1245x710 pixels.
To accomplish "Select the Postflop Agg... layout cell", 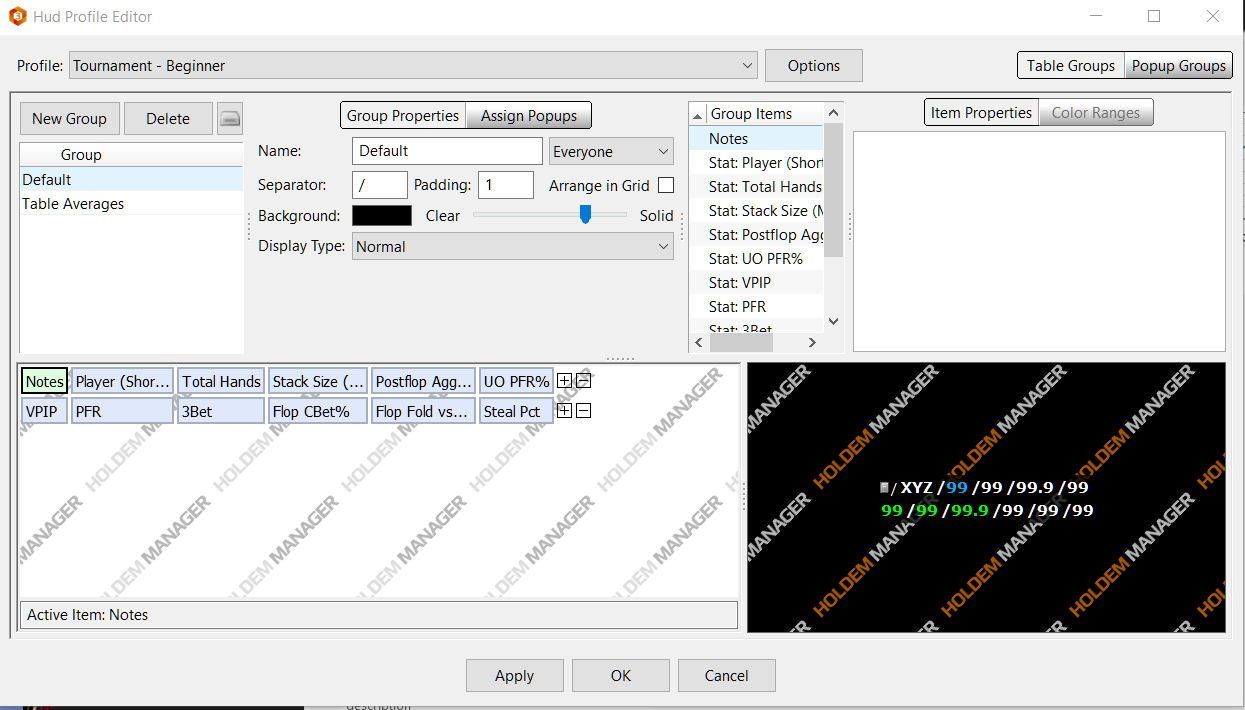I will pyautogui.click(x=423, y=381).
